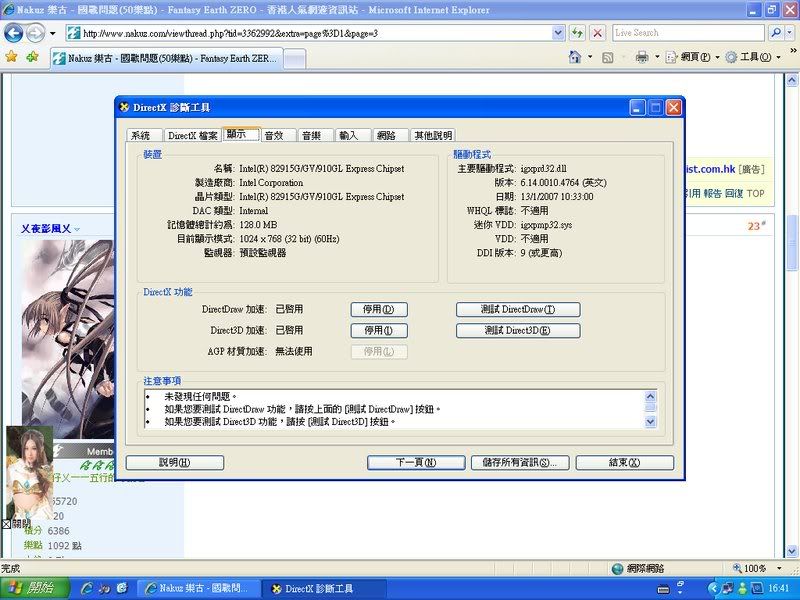Image resolution: width=800 pixels, height=600 pixels.
Task: Click the 開始 Start button
Action: (x=35, y=588)
